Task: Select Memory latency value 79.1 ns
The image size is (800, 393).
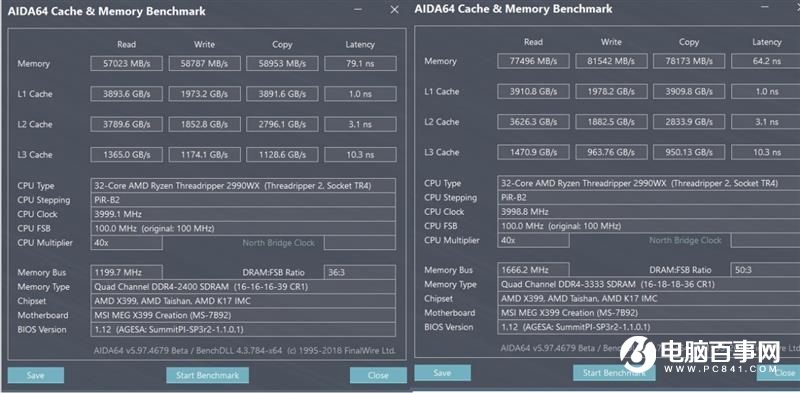Action: click(x=360, y=63)
